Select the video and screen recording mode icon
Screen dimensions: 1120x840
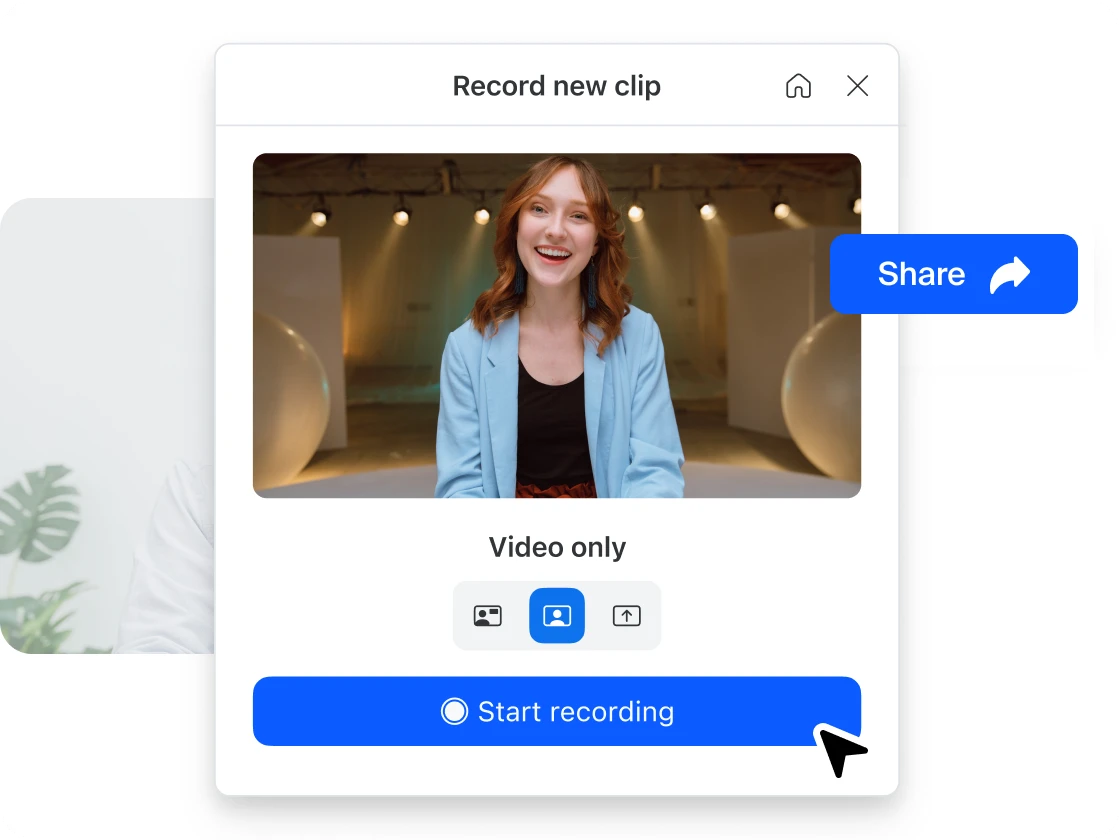click(487, 616)
